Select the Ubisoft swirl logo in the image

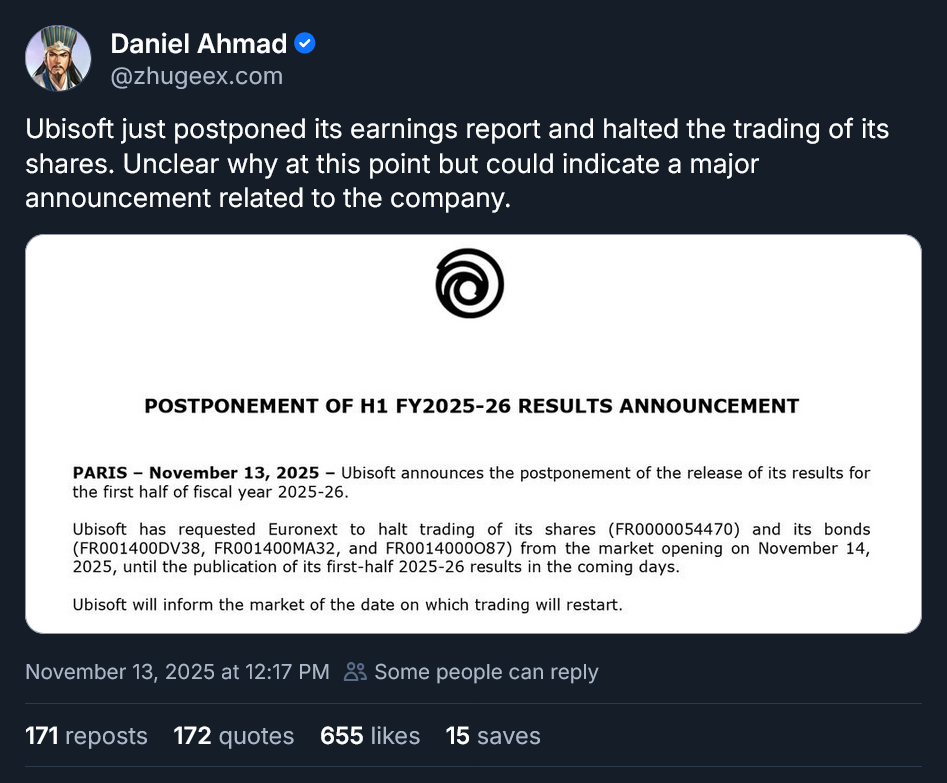pos(469,283)
